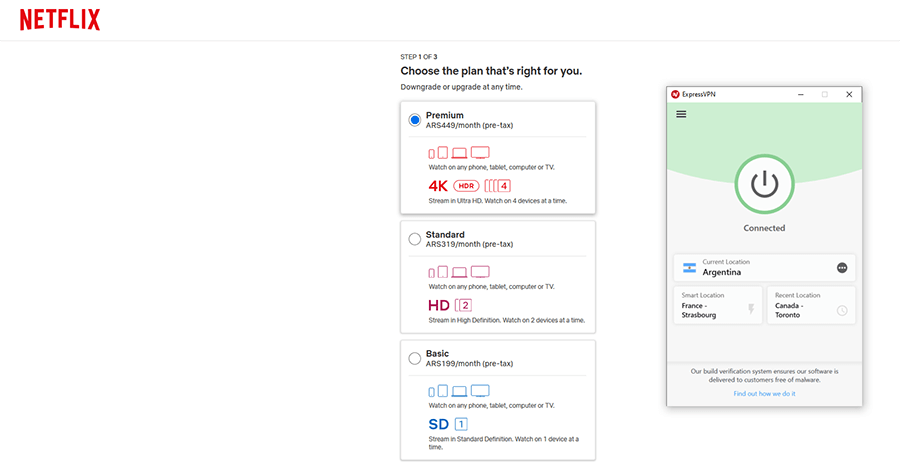Click the 'STEP 1 OF 3' label
This screenshot has height=468, width=900.
coord(419,57)
